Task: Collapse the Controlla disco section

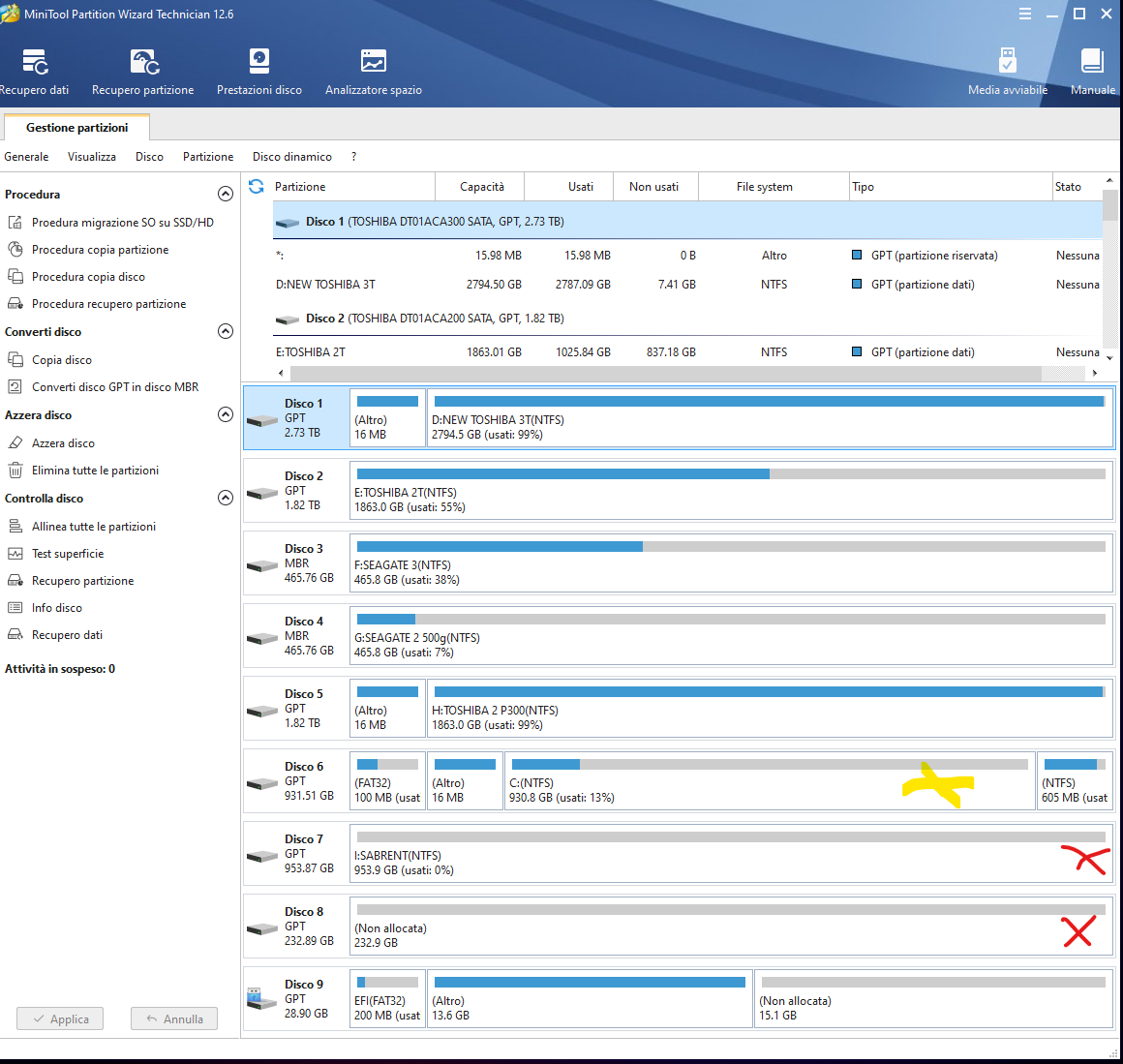Action: point(226,498)
